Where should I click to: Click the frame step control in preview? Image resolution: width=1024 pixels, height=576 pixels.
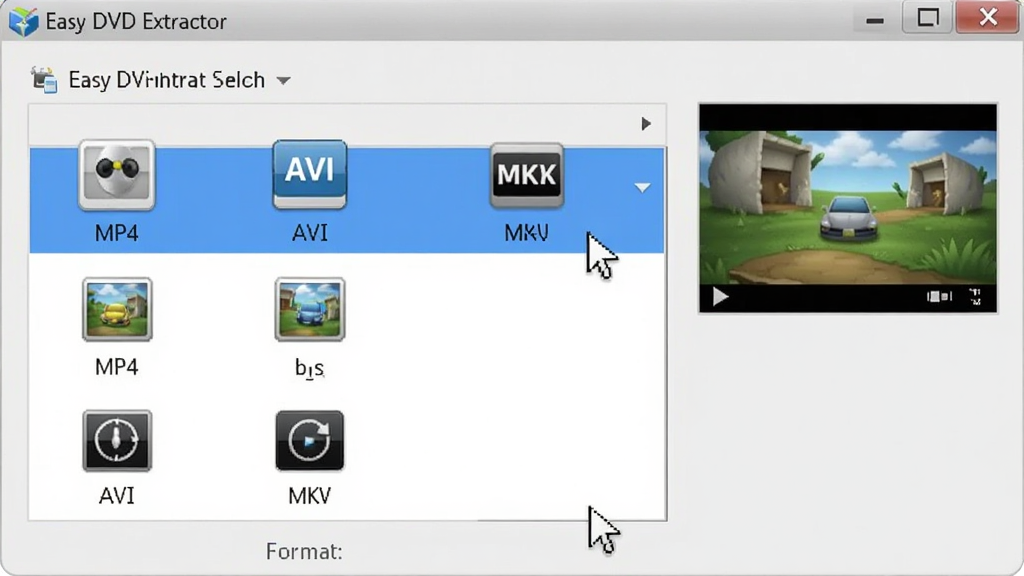(x=939, y=296)
